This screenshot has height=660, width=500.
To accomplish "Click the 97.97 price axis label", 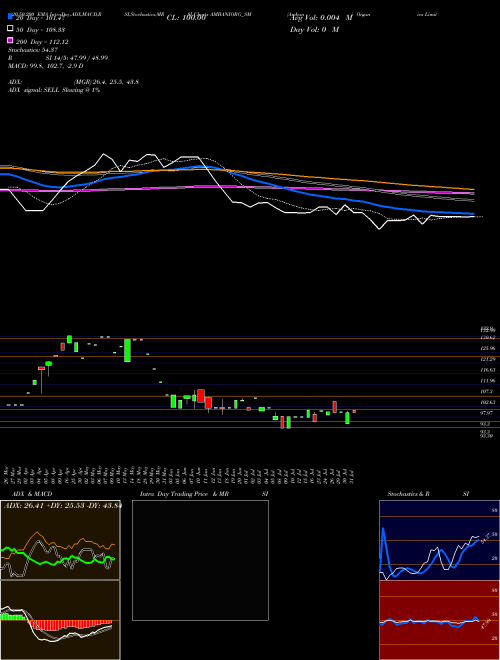I will (487, 413).
